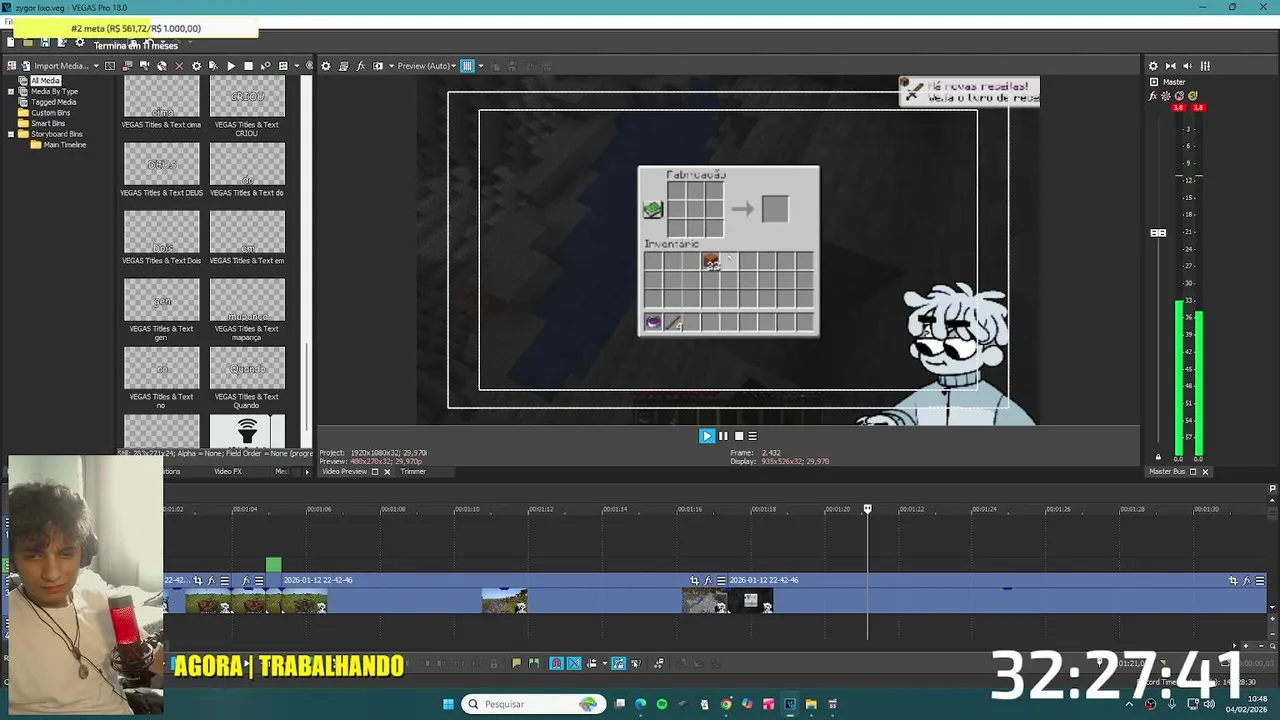Image resolution: width=1280 pixels, height=720 pixels.
Task: Open Spotify from the taskbar
Action: 661,704
